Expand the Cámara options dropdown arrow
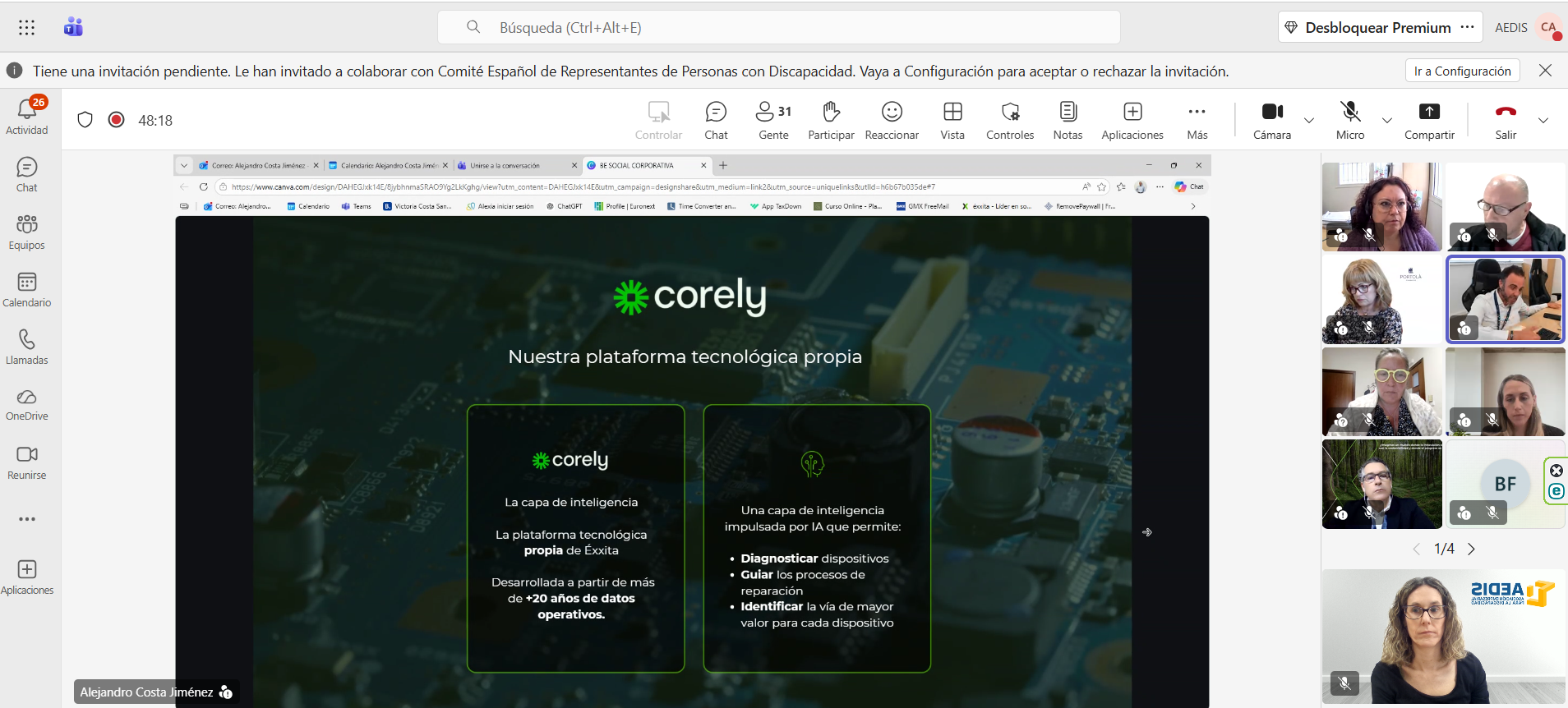This screenshot has width=1568, height=708. pos(1309,121)
